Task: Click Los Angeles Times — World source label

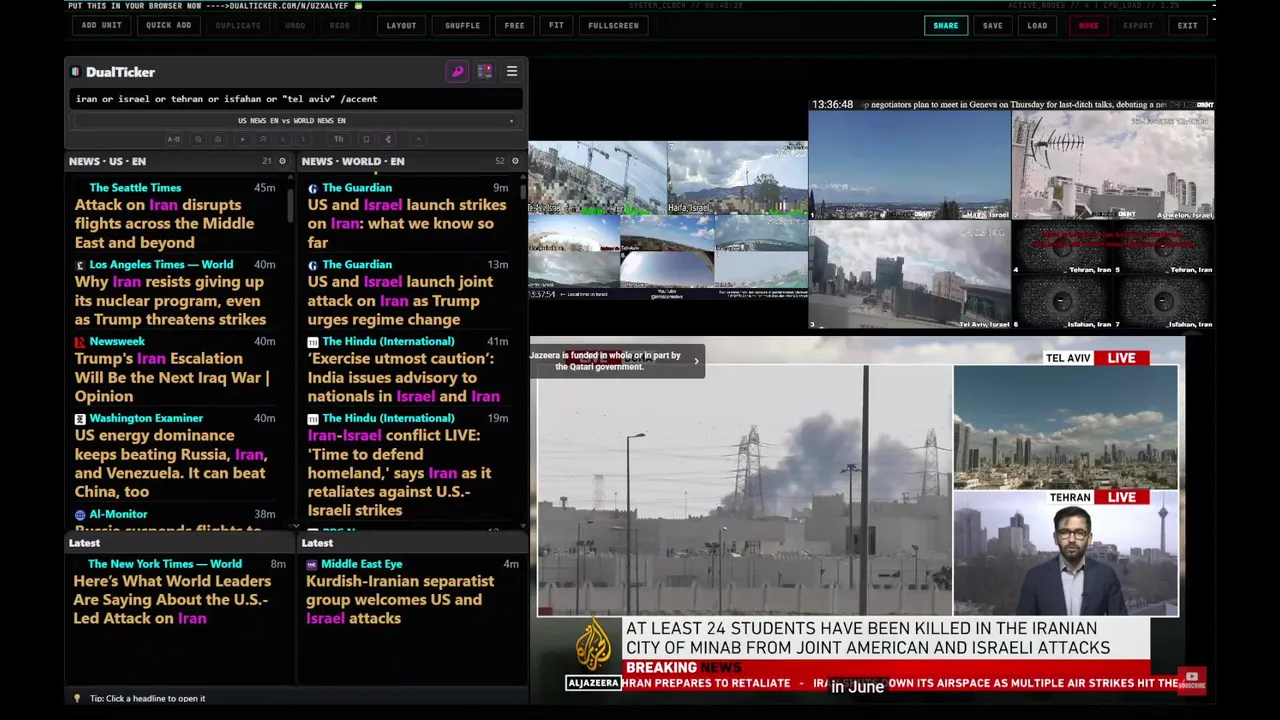Action: 161,265
